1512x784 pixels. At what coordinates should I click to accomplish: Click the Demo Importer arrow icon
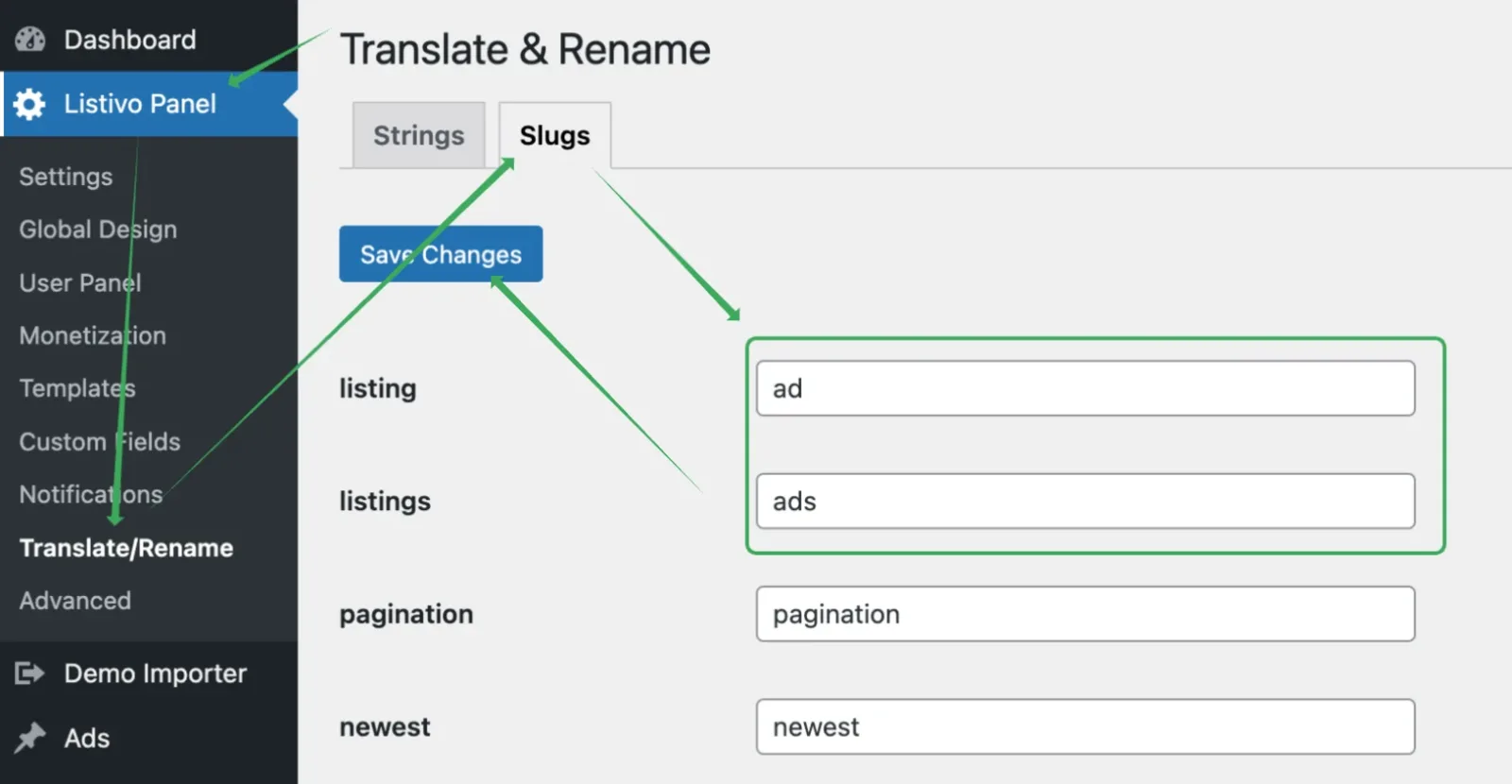(30, 673)
